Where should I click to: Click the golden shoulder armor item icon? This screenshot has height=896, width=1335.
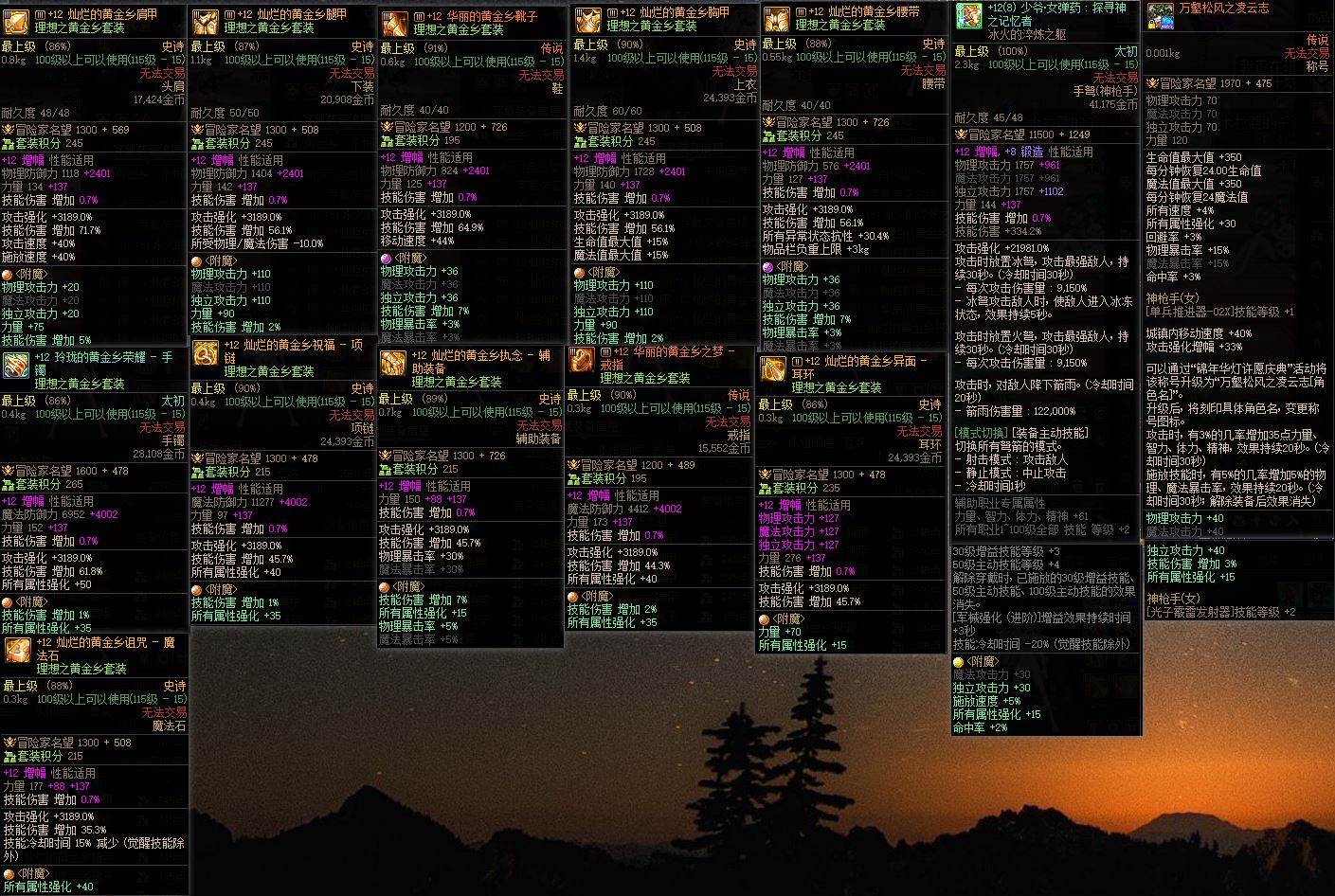tap(15, 22)
